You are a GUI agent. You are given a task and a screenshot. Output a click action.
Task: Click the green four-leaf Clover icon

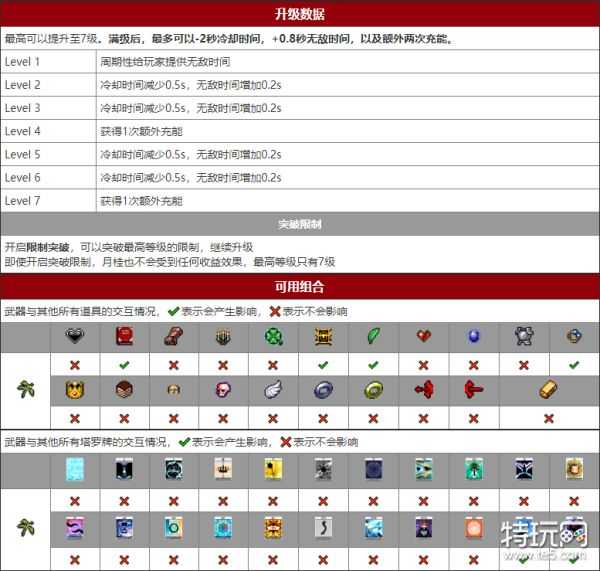tap(270, 338)
